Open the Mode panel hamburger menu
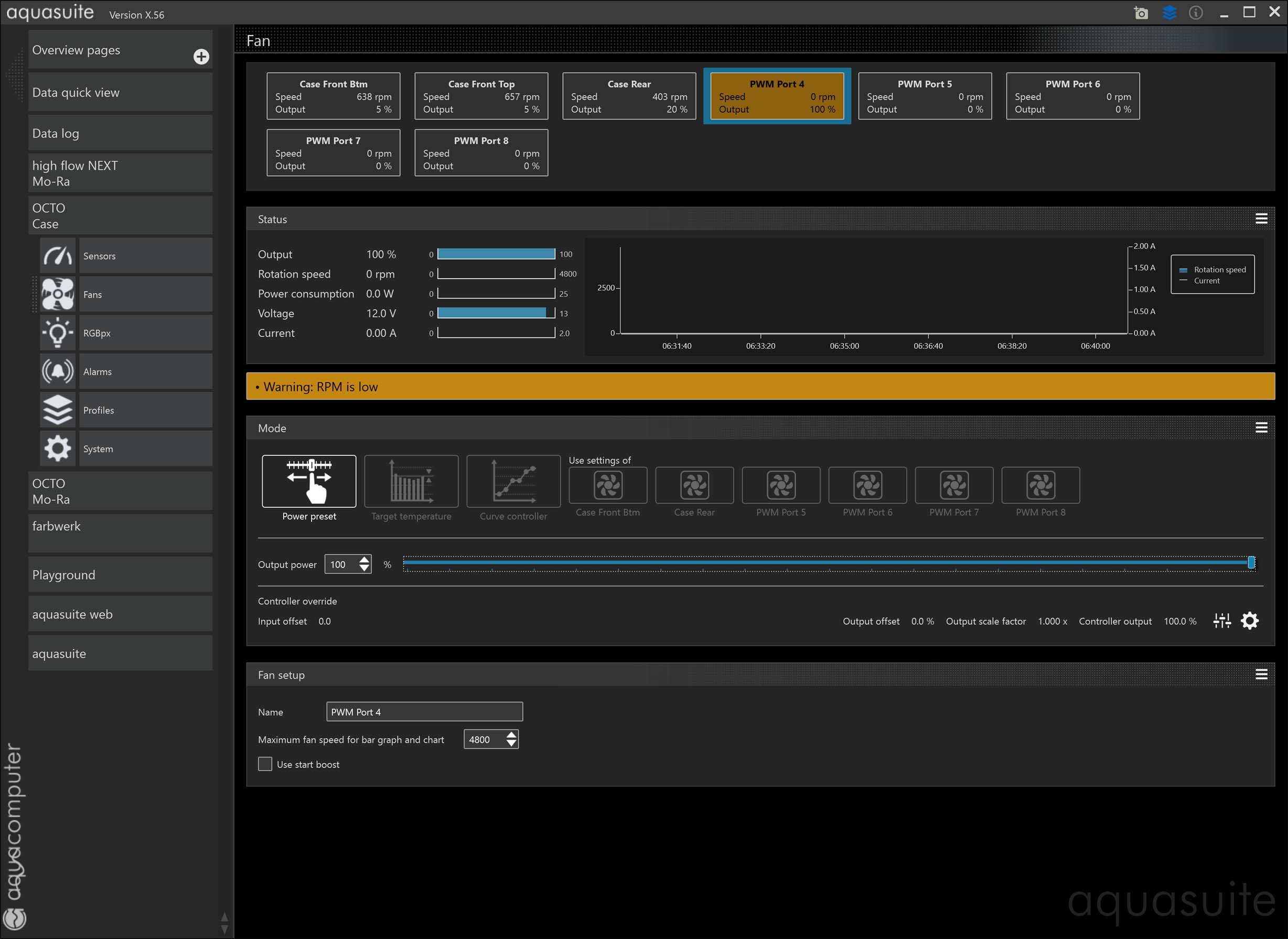This screenshot has width=1288, height=939. coord(1261,428)
